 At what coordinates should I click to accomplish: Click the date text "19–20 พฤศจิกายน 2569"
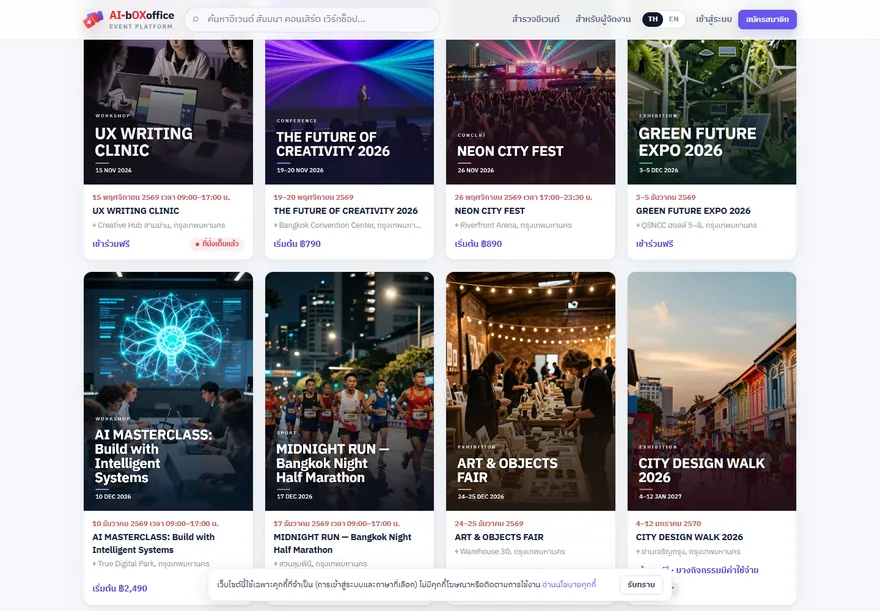coord(314,197)
